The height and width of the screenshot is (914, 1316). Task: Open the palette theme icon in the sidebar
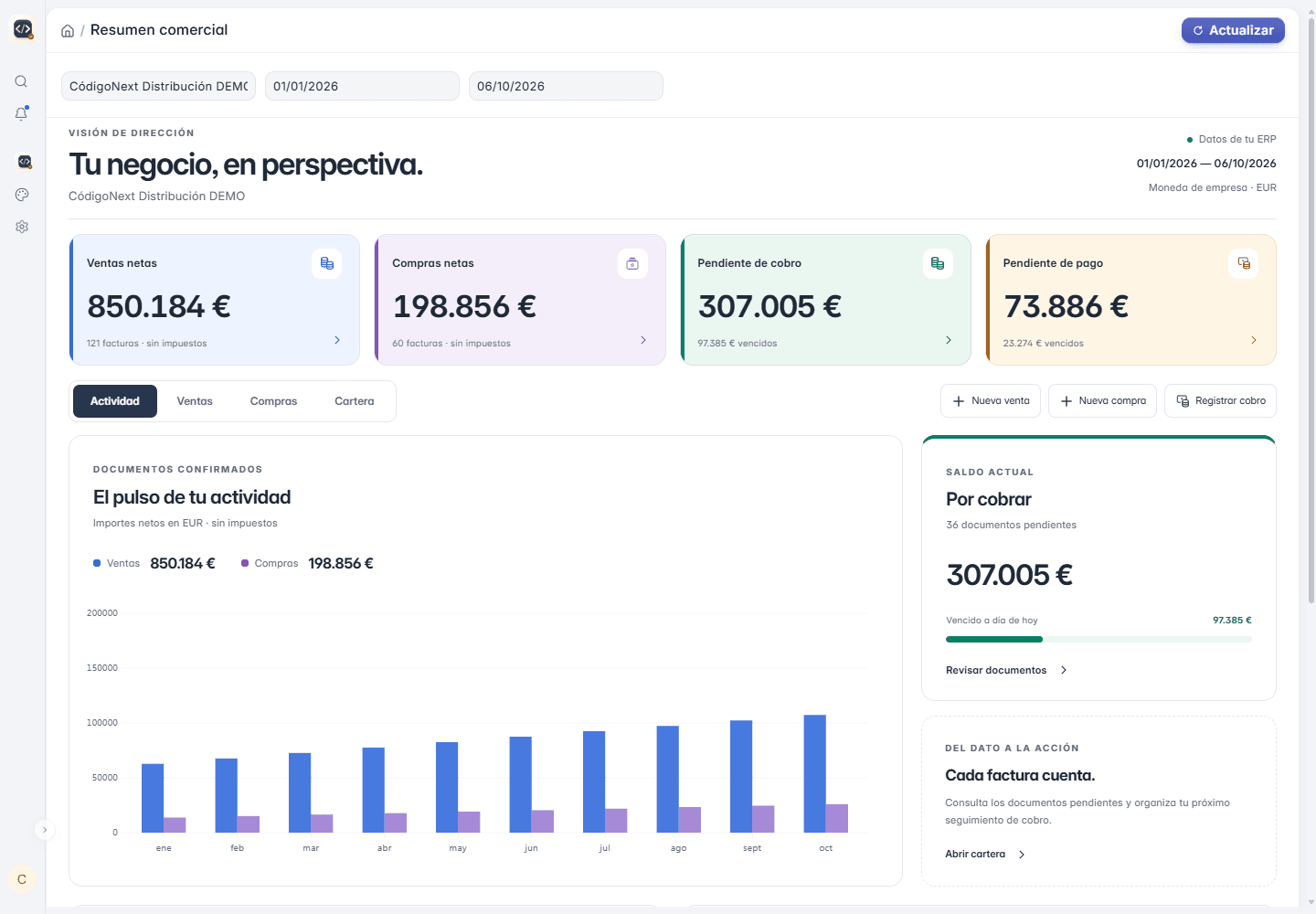pyautogui.click(x=22, y=195)
